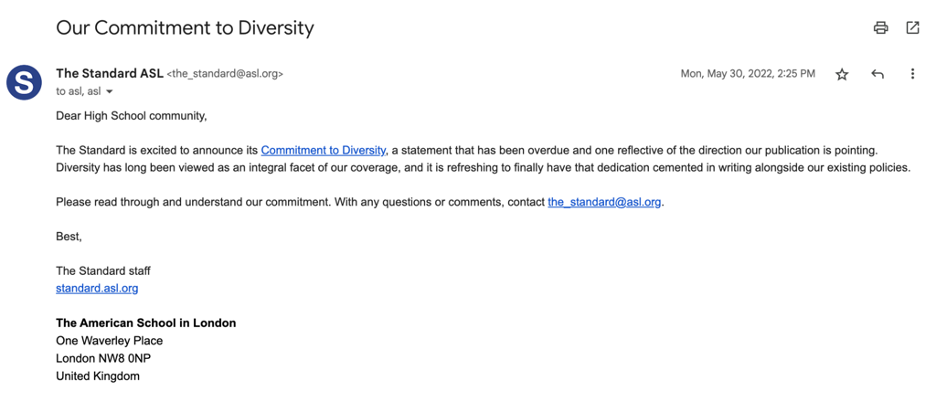Screen dimensions: 936x402
Task: Open the three-dot more options menu
Action: pyautogui.click(x=912, y=74)
